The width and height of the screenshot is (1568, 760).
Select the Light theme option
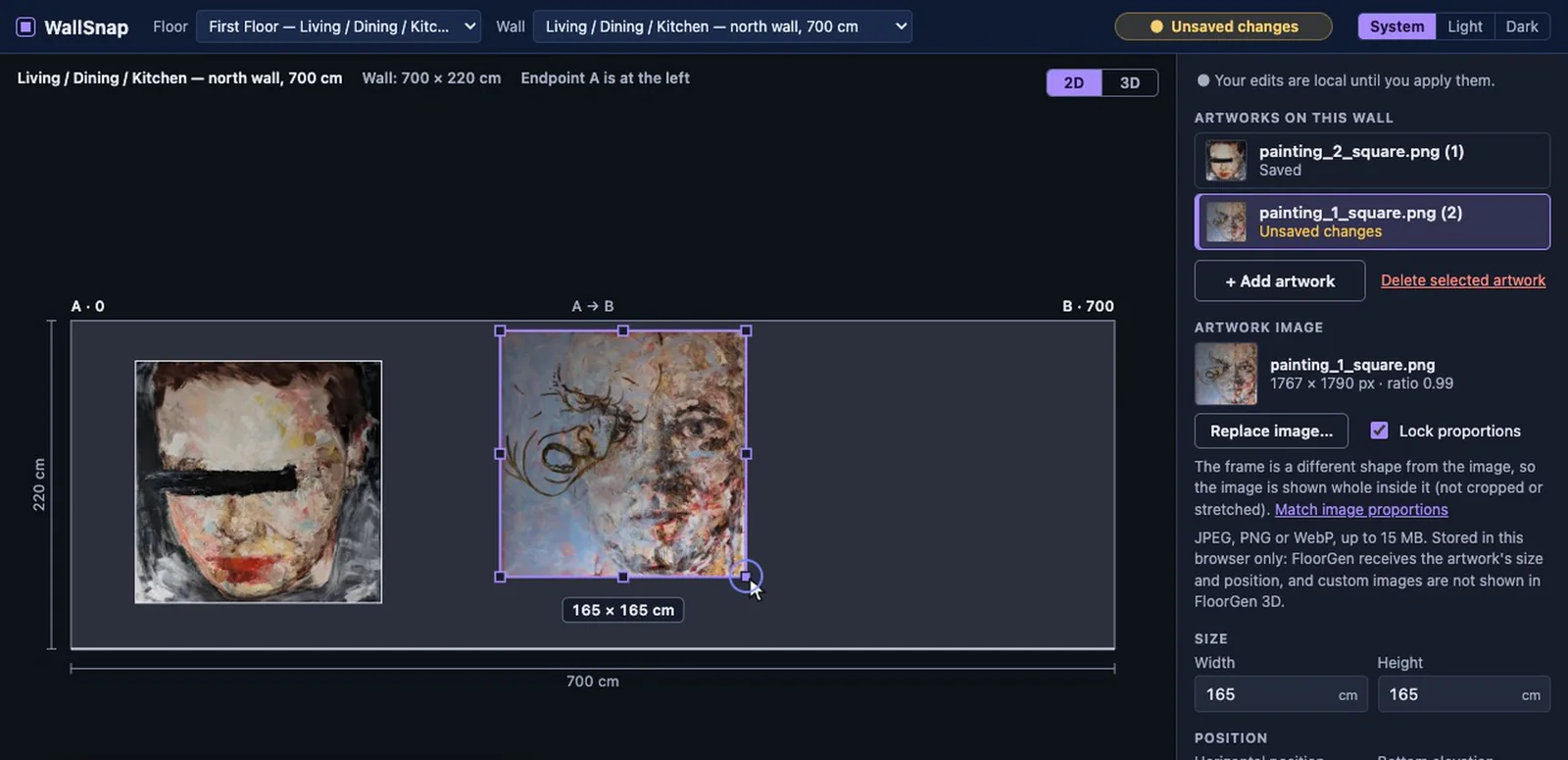click(1465, 26)
